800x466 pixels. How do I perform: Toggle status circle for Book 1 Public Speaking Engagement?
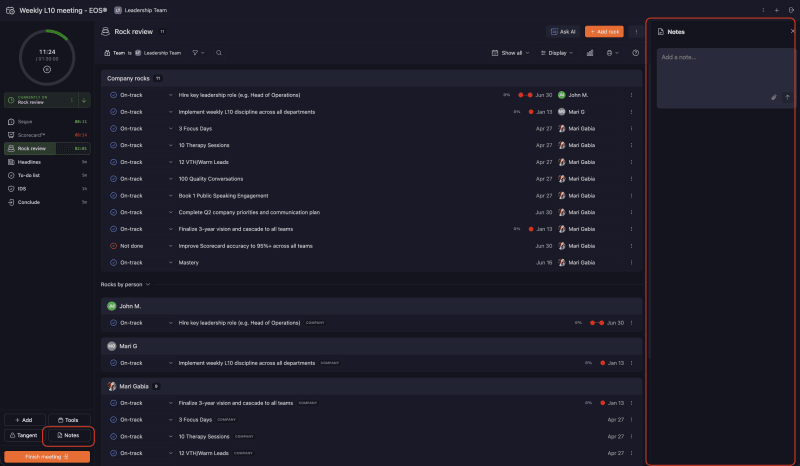[x=113, y=195]
